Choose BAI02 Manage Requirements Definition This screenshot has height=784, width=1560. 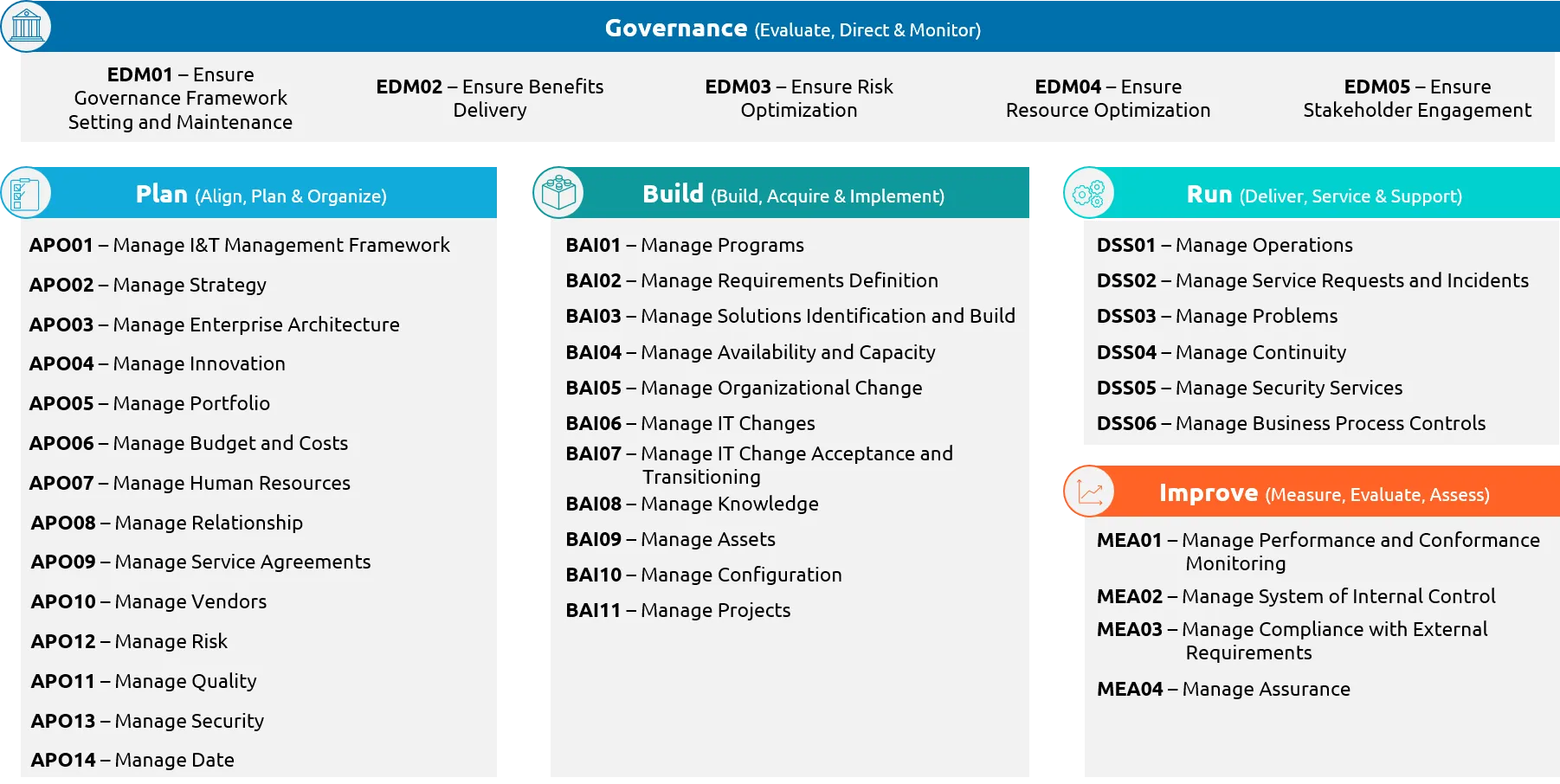pos(752,280)
